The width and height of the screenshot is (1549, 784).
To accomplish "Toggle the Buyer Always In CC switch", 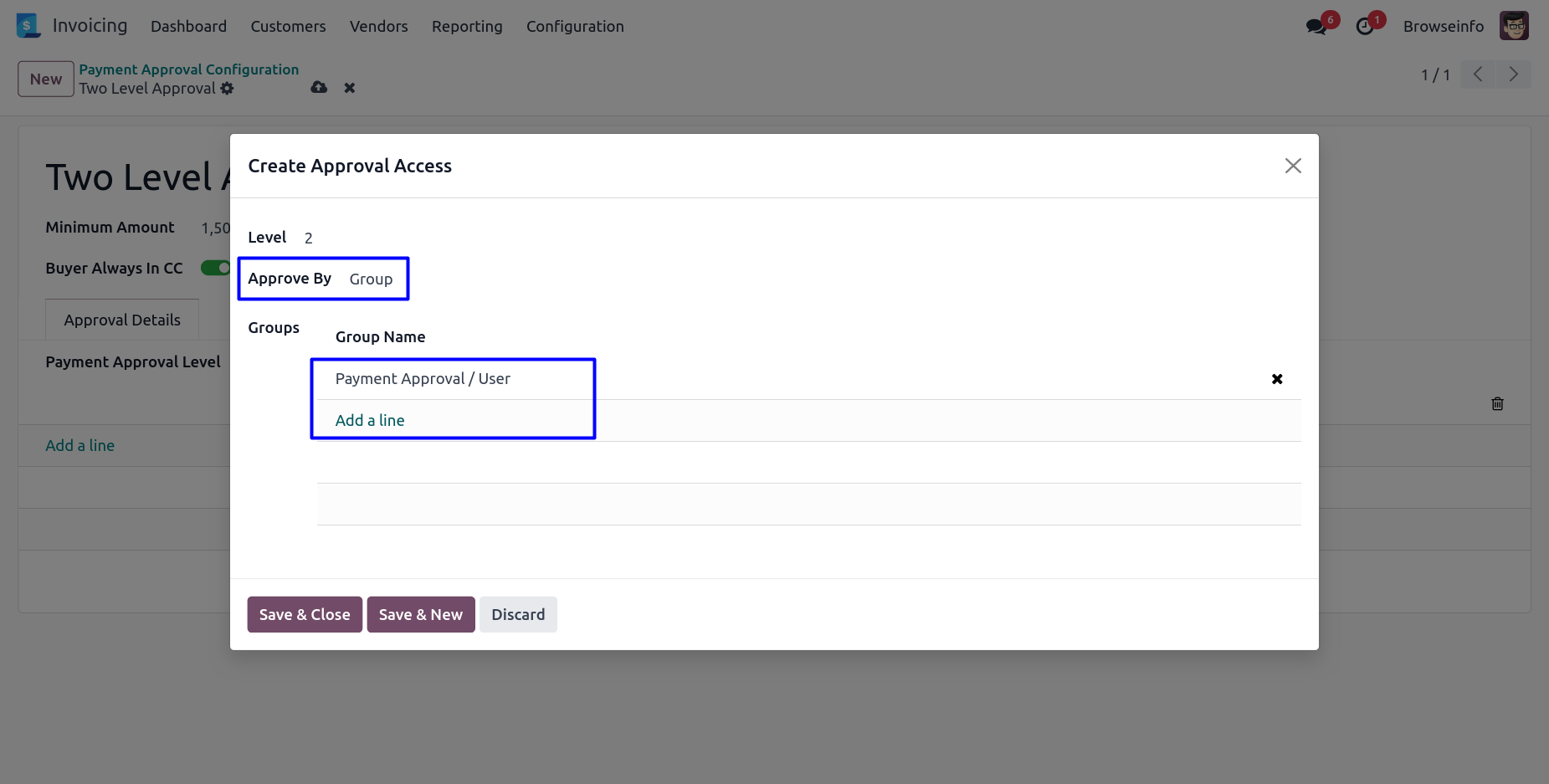I will [x=215, y=268].
